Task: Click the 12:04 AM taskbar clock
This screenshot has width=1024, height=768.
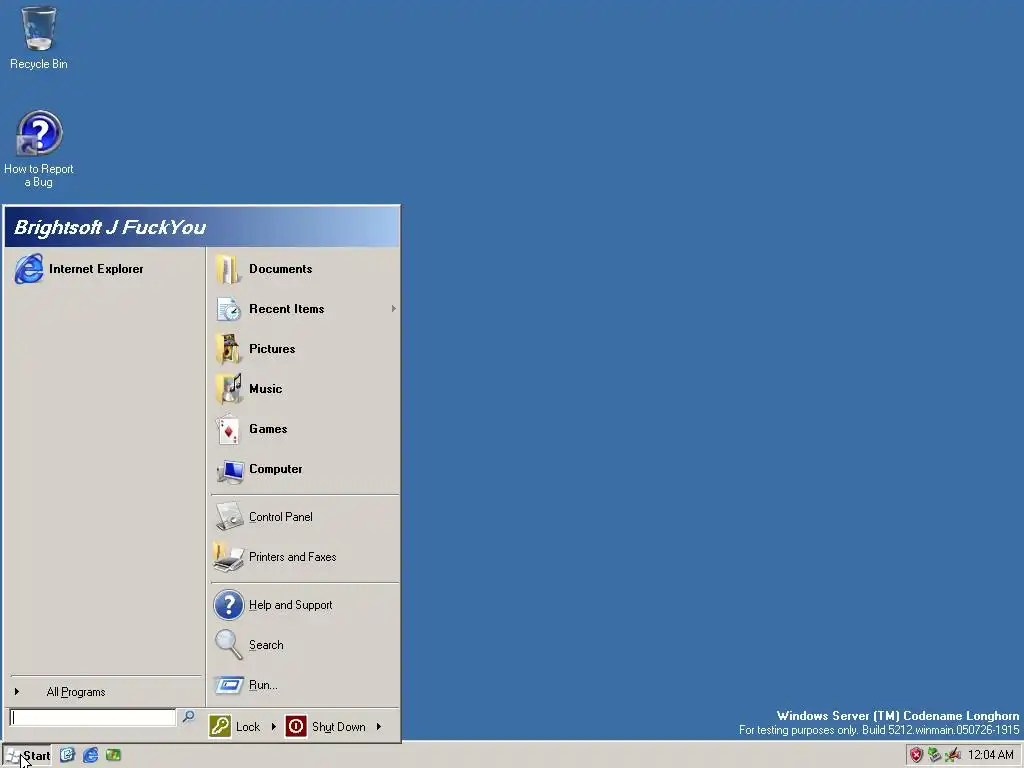Action: point(991,755)
